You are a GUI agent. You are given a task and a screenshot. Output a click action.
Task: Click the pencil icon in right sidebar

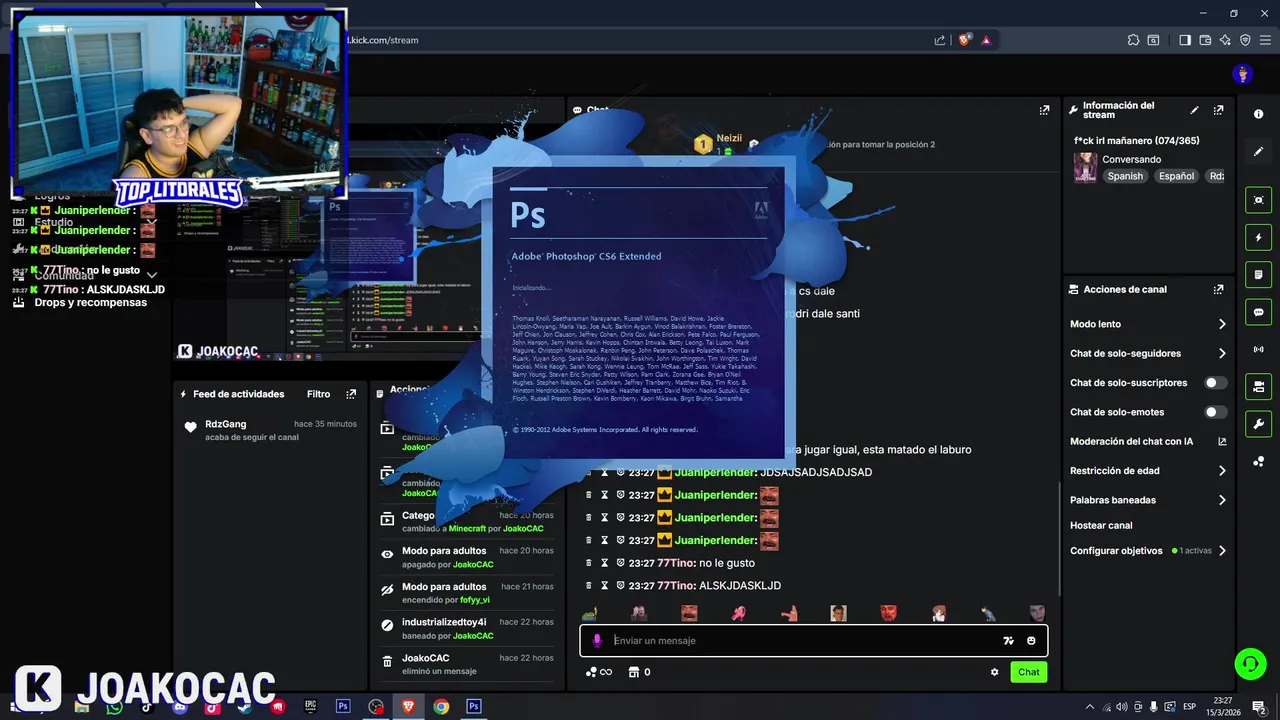[1259, 151]
